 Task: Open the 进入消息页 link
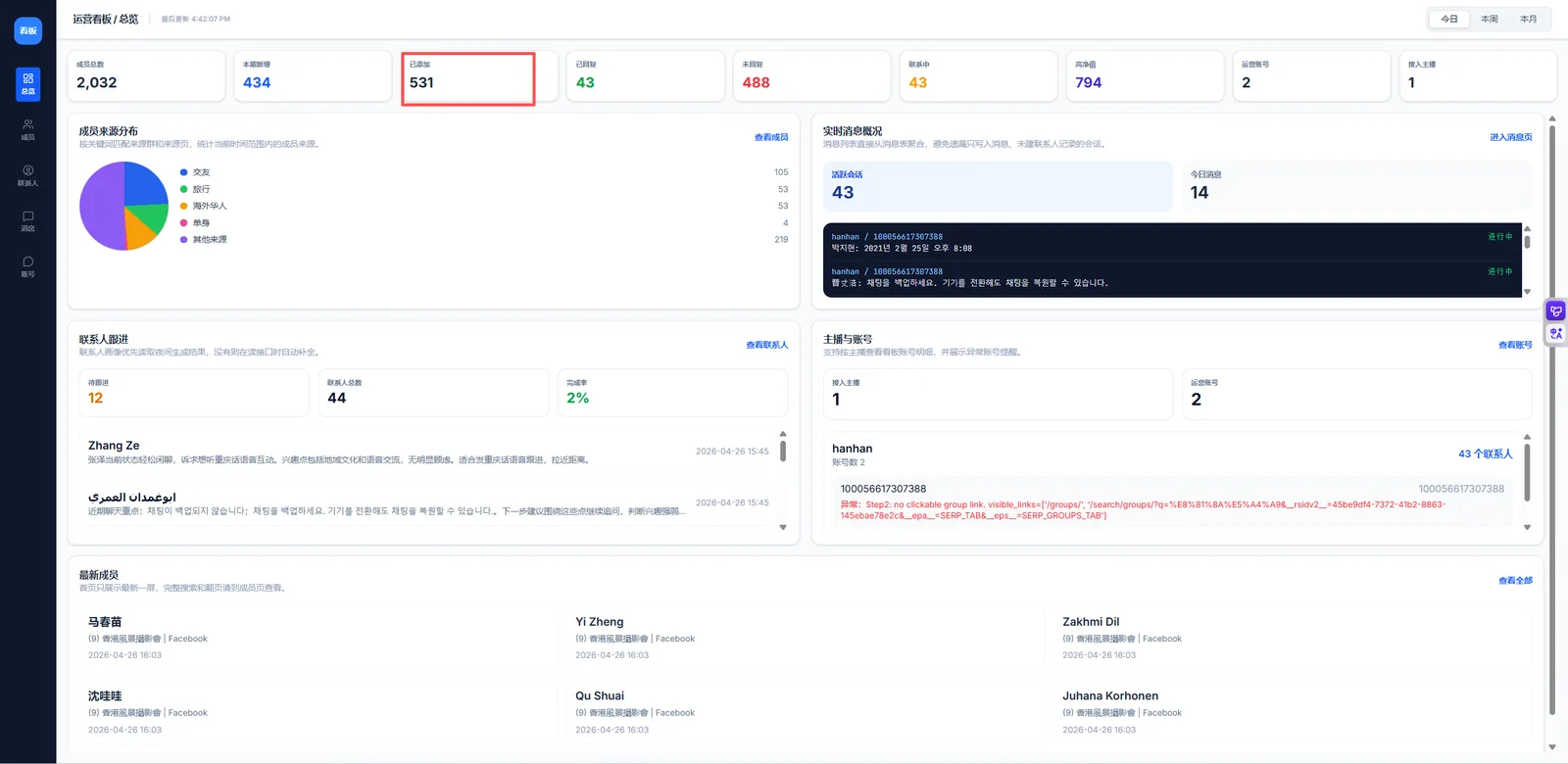1511,137
